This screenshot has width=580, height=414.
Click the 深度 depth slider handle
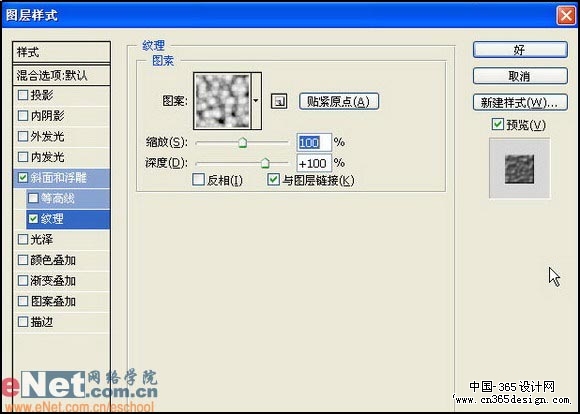tap(265, 163)
